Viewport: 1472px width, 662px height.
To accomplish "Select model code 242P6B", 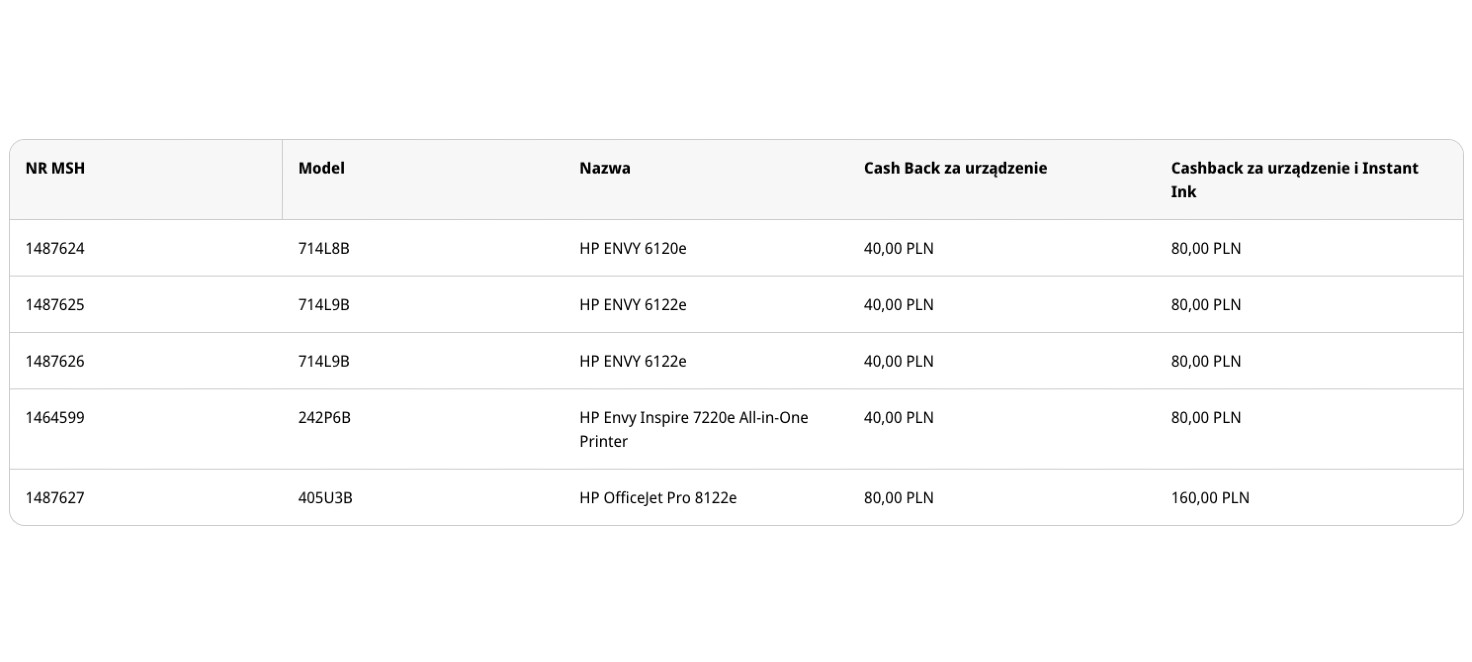I will [x=324, y=417].
